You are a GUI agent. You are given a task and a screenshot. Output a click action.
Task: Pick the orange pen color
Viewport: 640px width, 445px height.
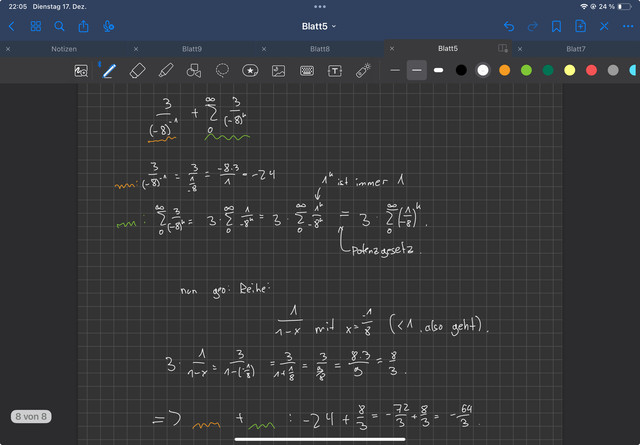click(504, 70)
